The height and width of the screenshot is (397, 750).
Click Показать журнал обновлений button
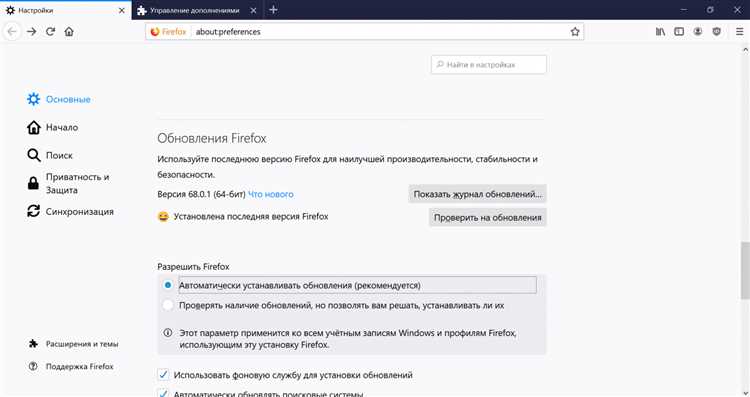pos(477,194)
